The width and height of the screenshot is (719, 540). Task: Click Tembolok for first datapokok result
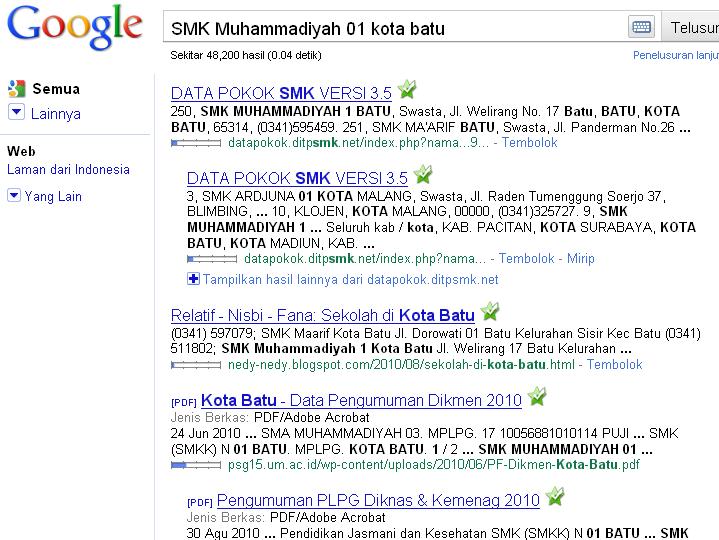[x=530, y=143]
